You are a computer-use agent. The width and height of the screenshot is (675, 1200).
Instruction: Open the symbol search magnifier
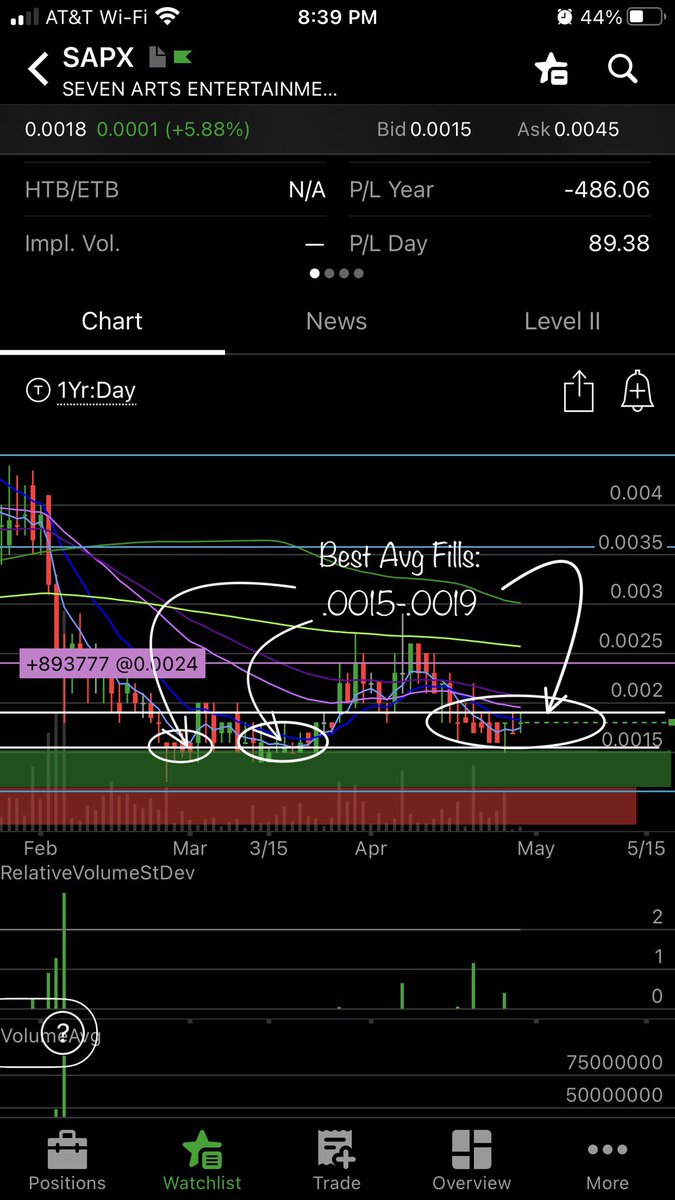point(622,69)
